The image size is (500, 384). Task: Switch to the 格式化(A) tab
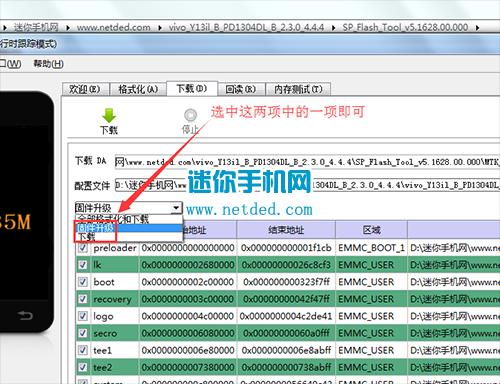[138, 89]
